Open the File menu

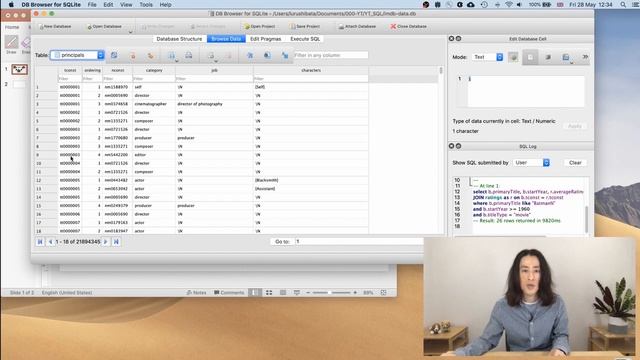(92, 4)
